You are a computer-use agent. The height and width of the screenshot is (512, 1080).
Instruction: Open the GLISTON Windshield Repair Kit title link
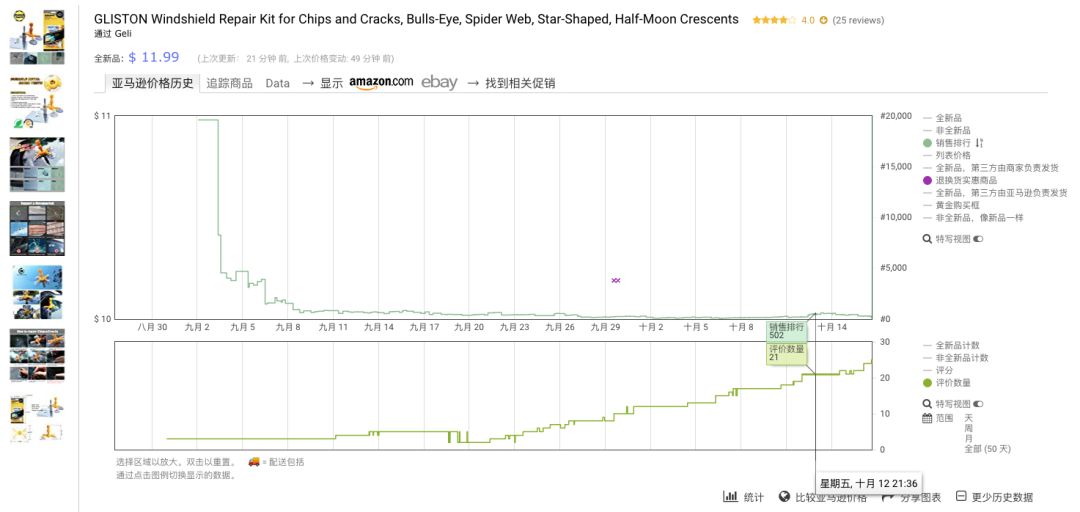point(416,19)
